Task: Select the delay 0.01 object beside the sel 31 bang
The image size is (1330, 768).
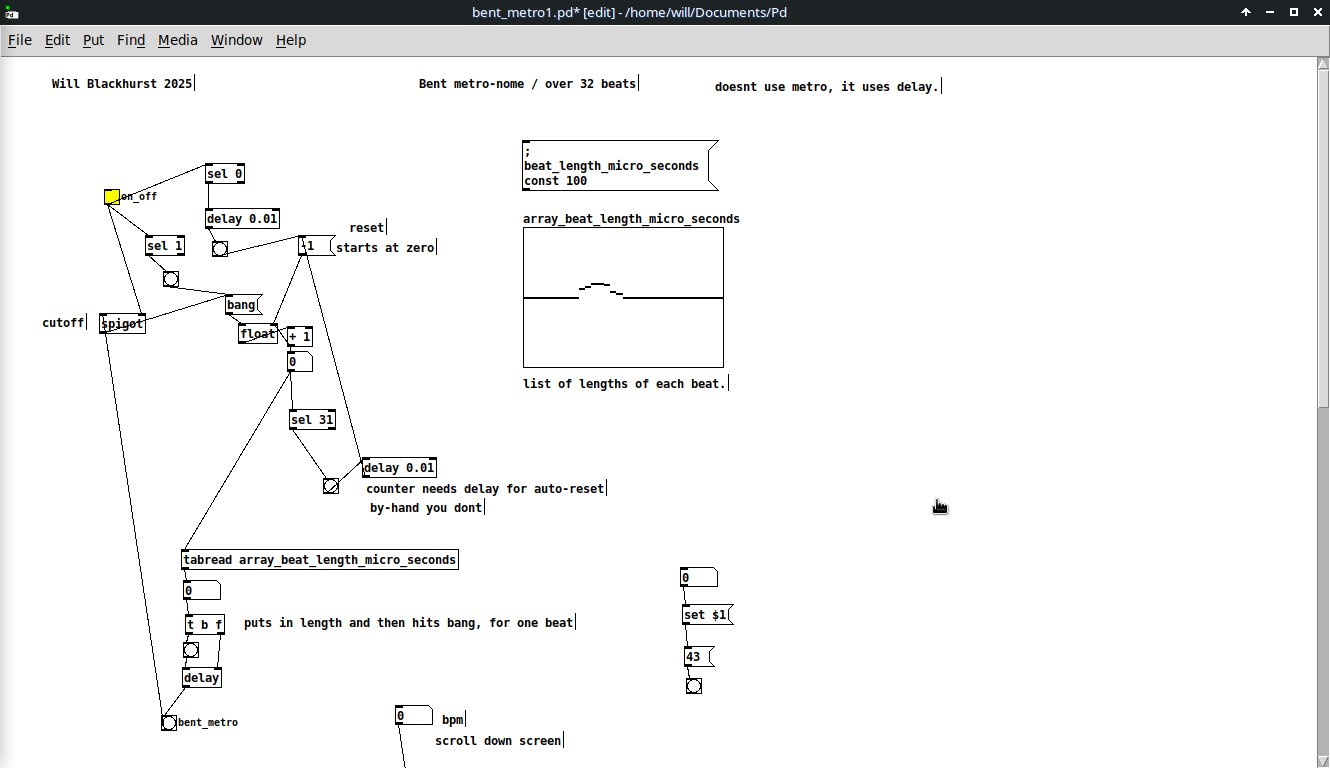Action: [x=399, y=468]
